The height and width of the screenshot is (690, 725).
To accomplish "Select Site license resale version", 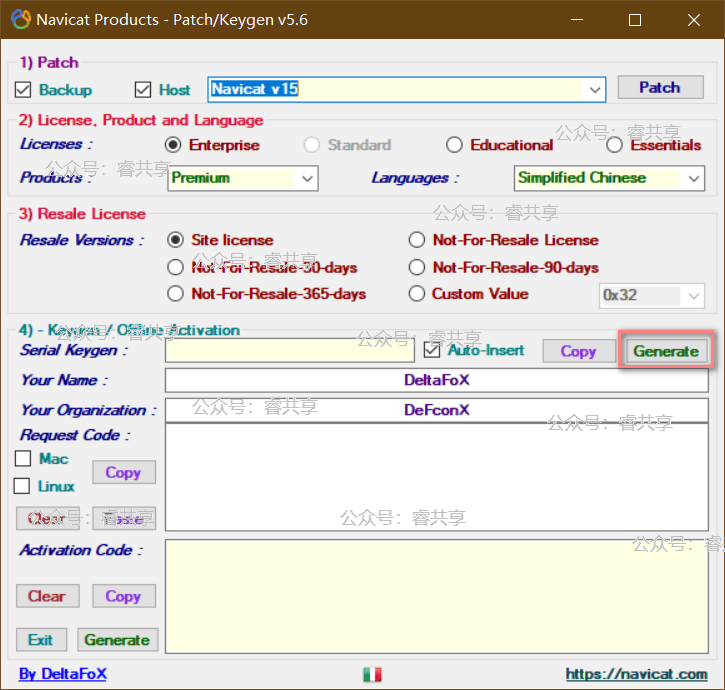I will coord(176,240).
